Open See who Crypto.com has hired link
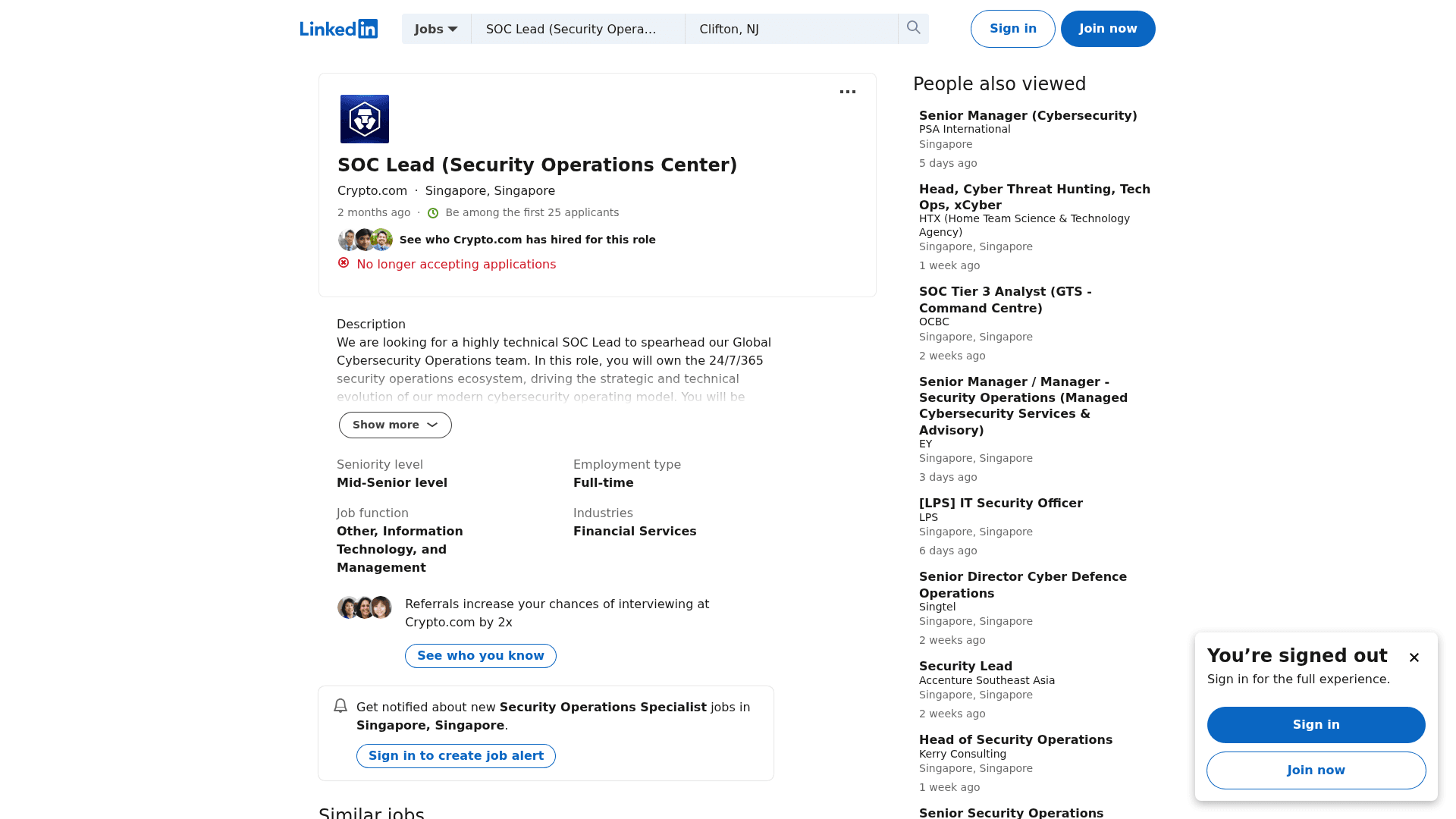Screen dimensions: 1456x819 [x=528, y=240]
